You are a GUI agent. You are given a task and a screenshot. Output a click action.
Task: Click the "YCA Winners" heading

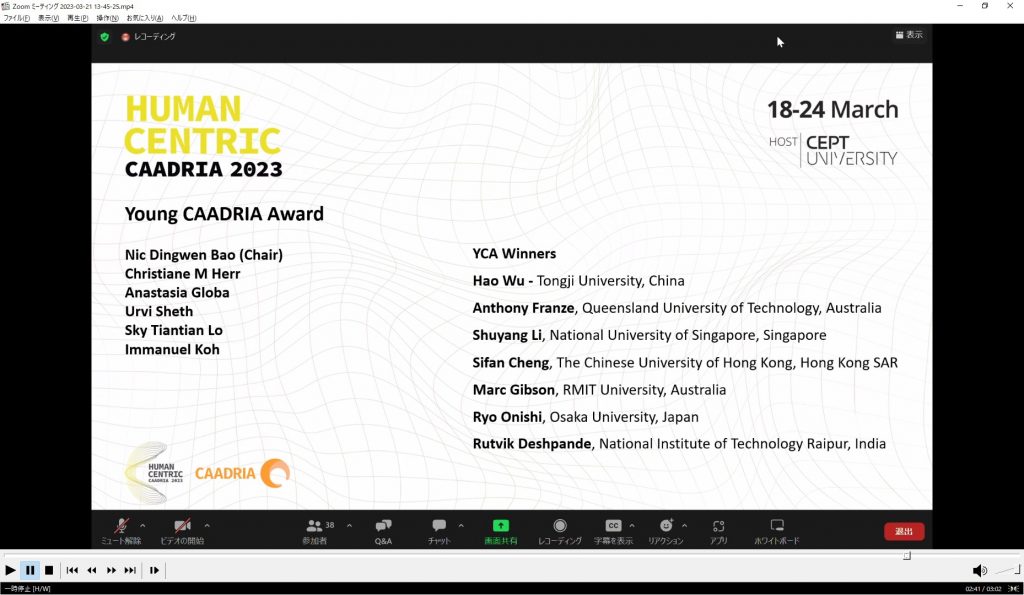click(x=514, y=253)
